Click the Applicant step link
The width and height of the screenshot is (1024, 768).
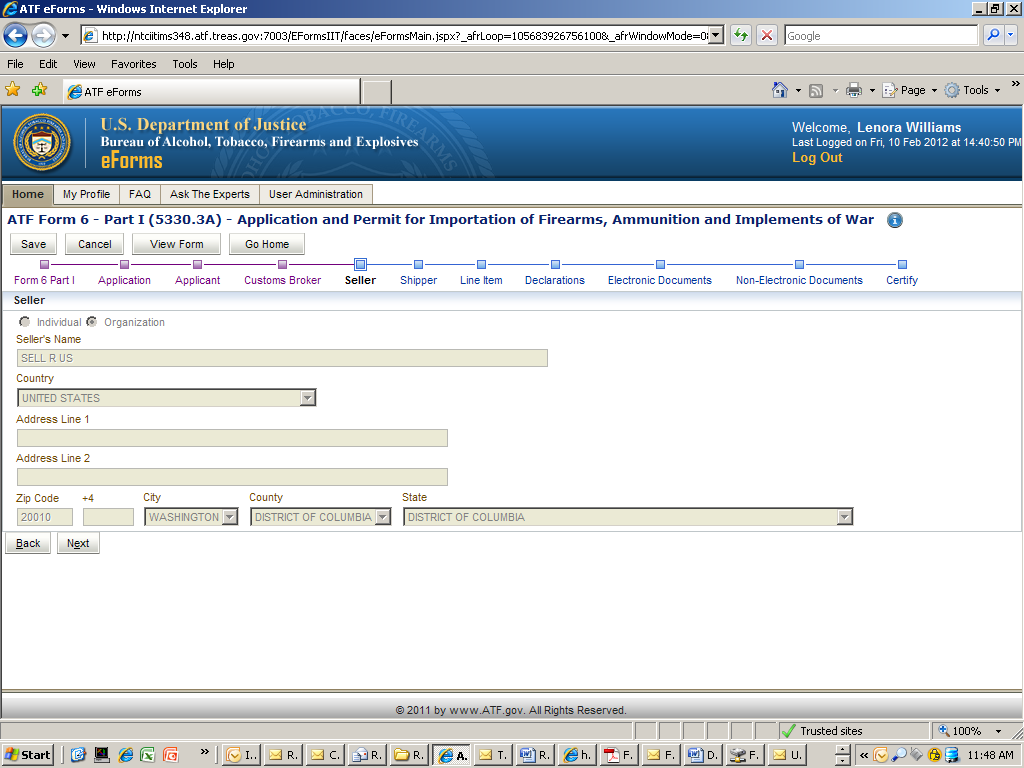(x=197, y=280)
